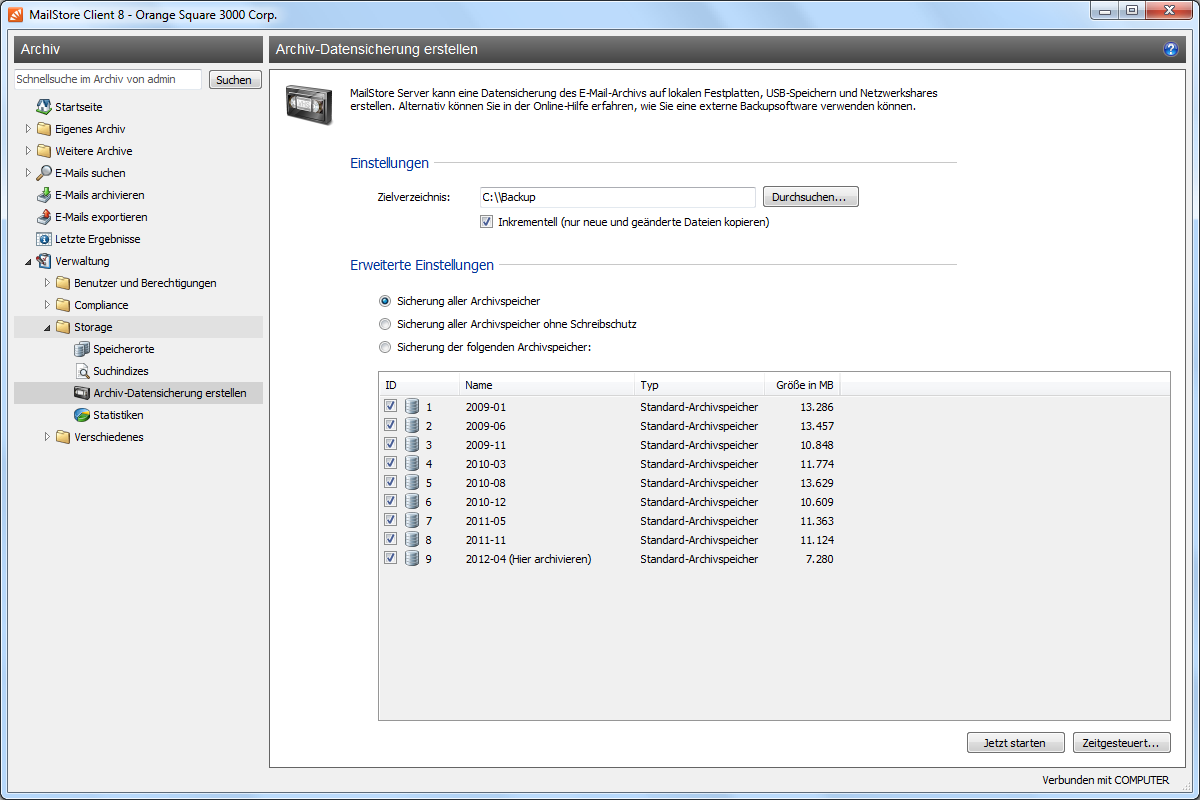Image resolution: width=1200 pixels, height=800 pixels.
Task: Collapse the Verwaltung tree node
Action: pyautogui.click(x=28, y=261)
